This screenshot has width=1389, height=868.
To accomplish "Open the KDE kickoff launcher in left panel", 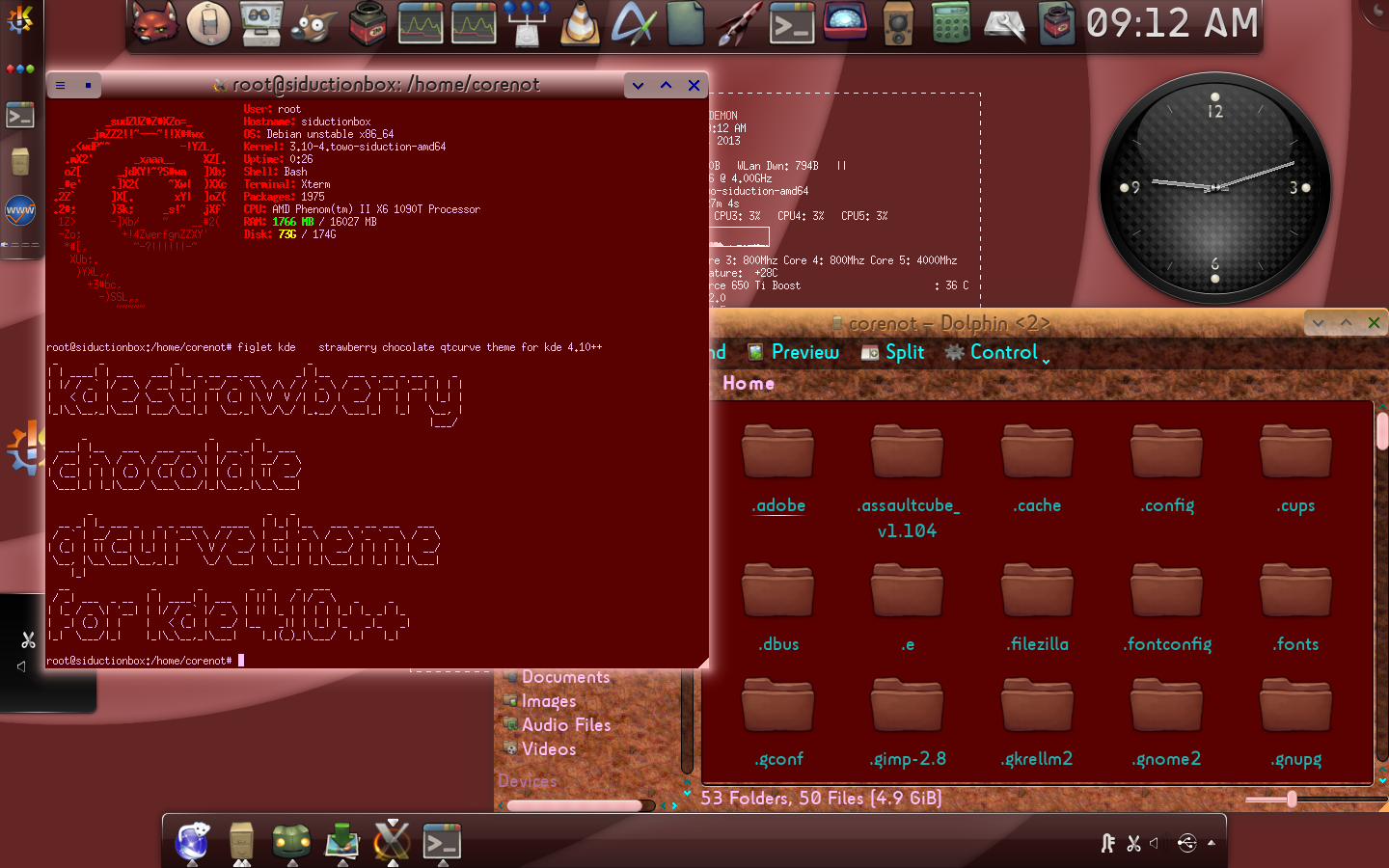I will pos(20,18).
